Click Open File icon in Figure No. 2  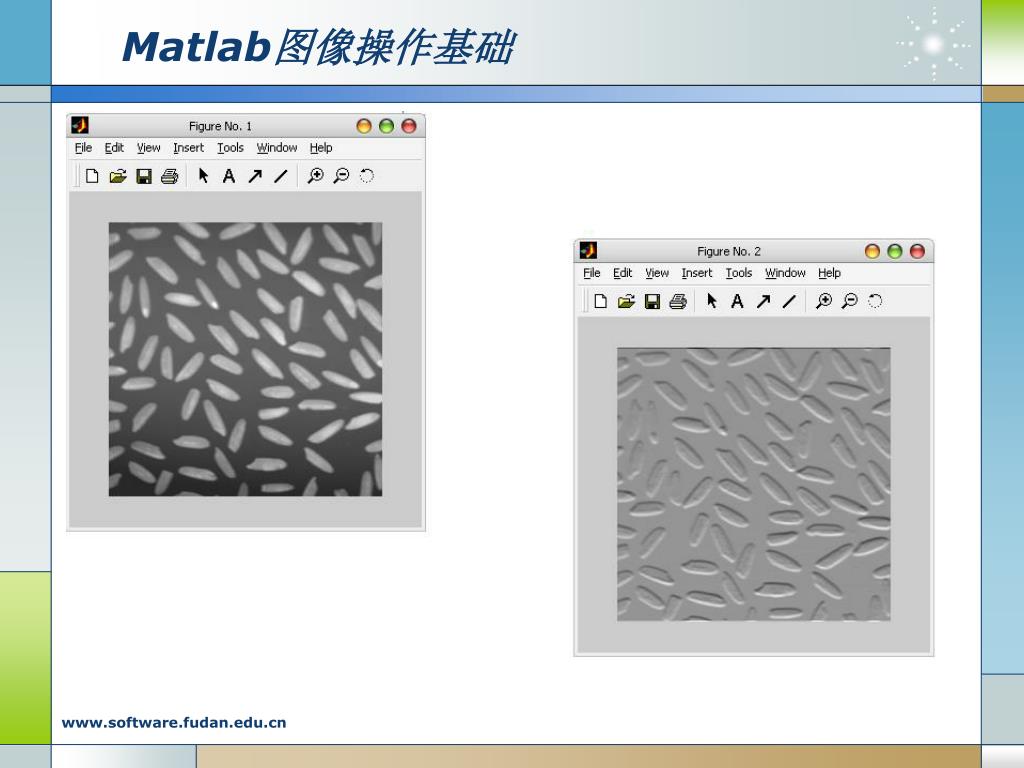[626, 301]
